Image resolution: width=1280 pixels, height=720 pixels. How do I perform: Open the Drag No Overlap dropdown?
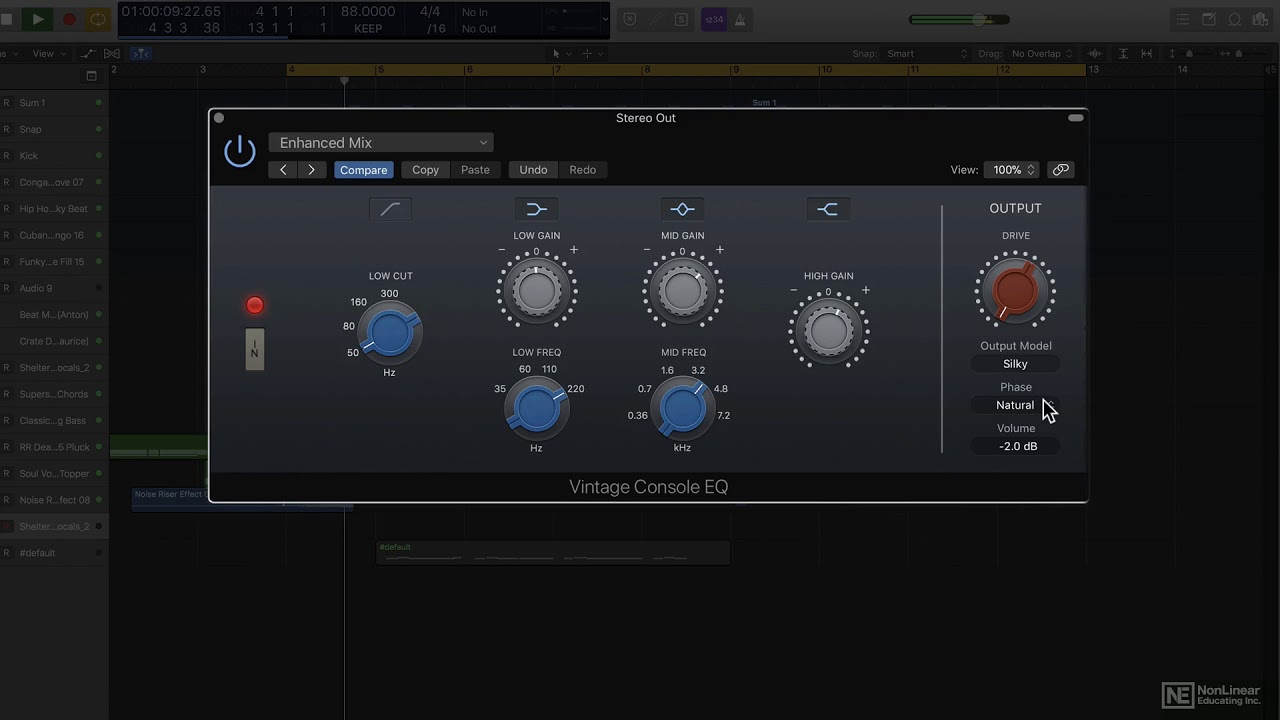(1042, 53)
